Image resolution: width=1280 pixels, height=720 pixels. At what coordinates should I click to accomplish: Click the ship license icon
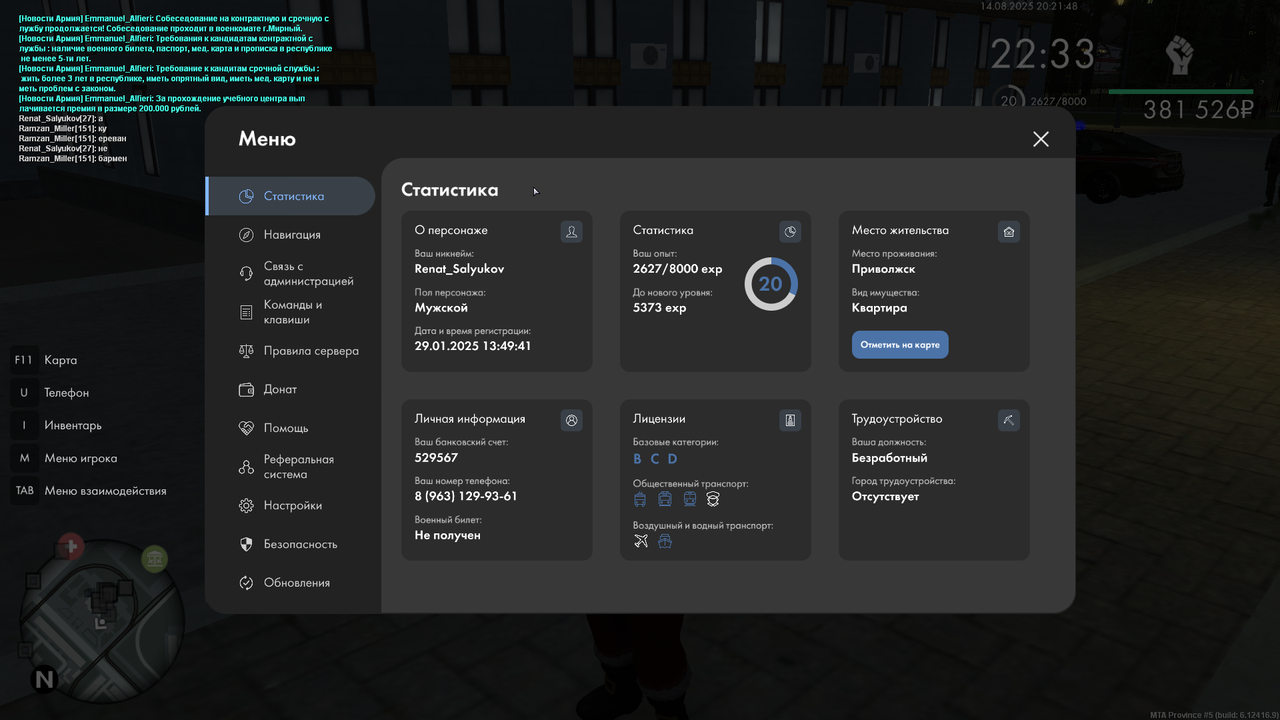pyautogui.click(x=665, y=541)
